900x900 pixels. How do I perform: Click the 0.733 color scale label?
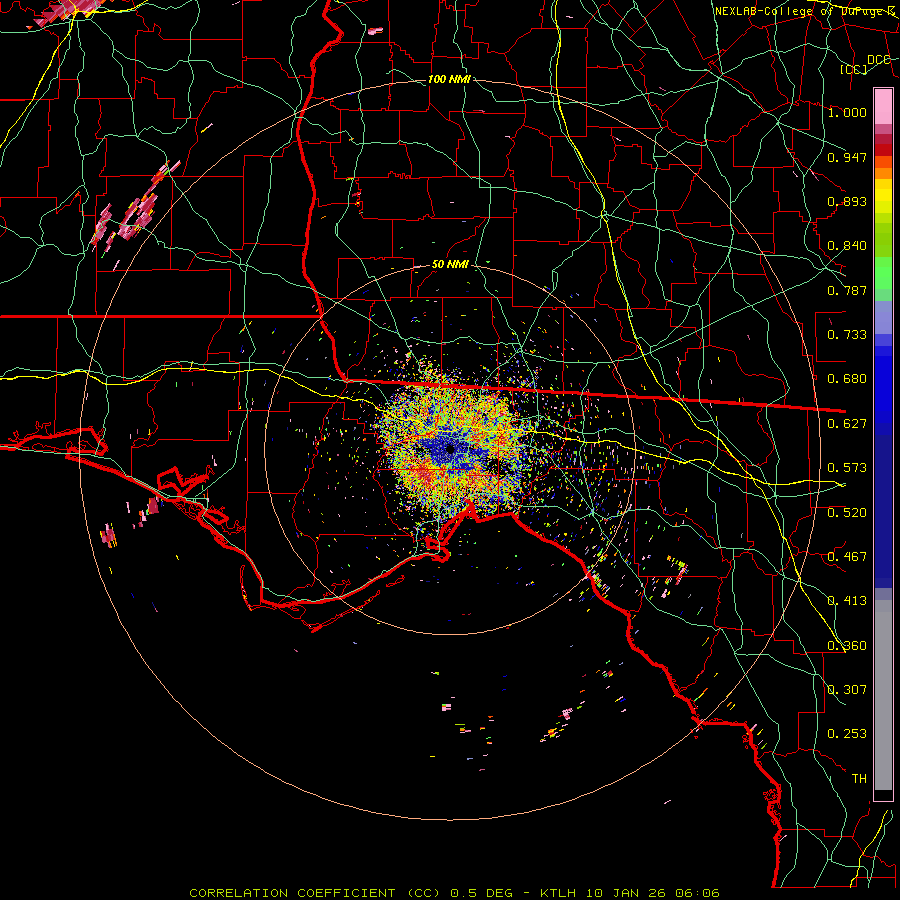847,335
